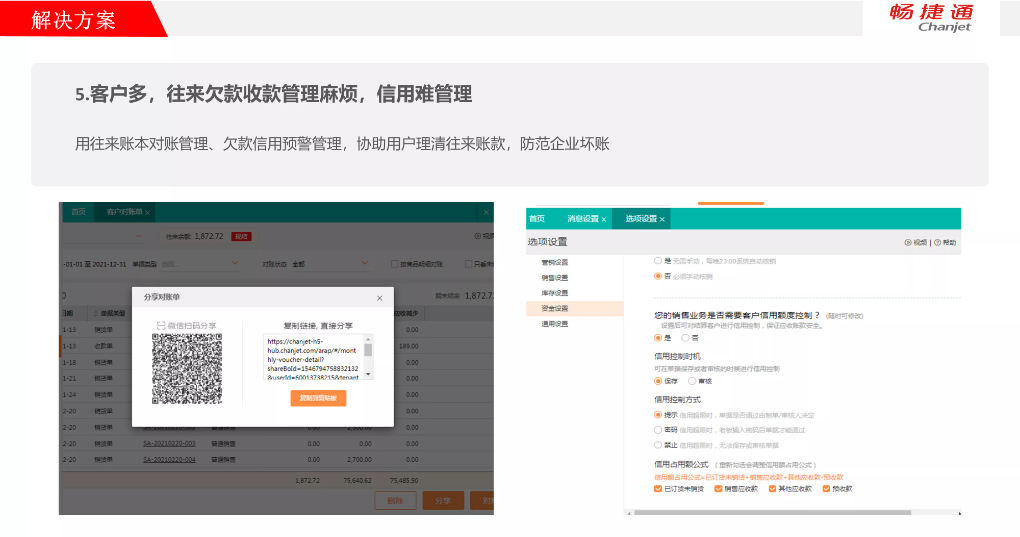
Task: Click the 分享 button
Action: click(x=443, y=501)
